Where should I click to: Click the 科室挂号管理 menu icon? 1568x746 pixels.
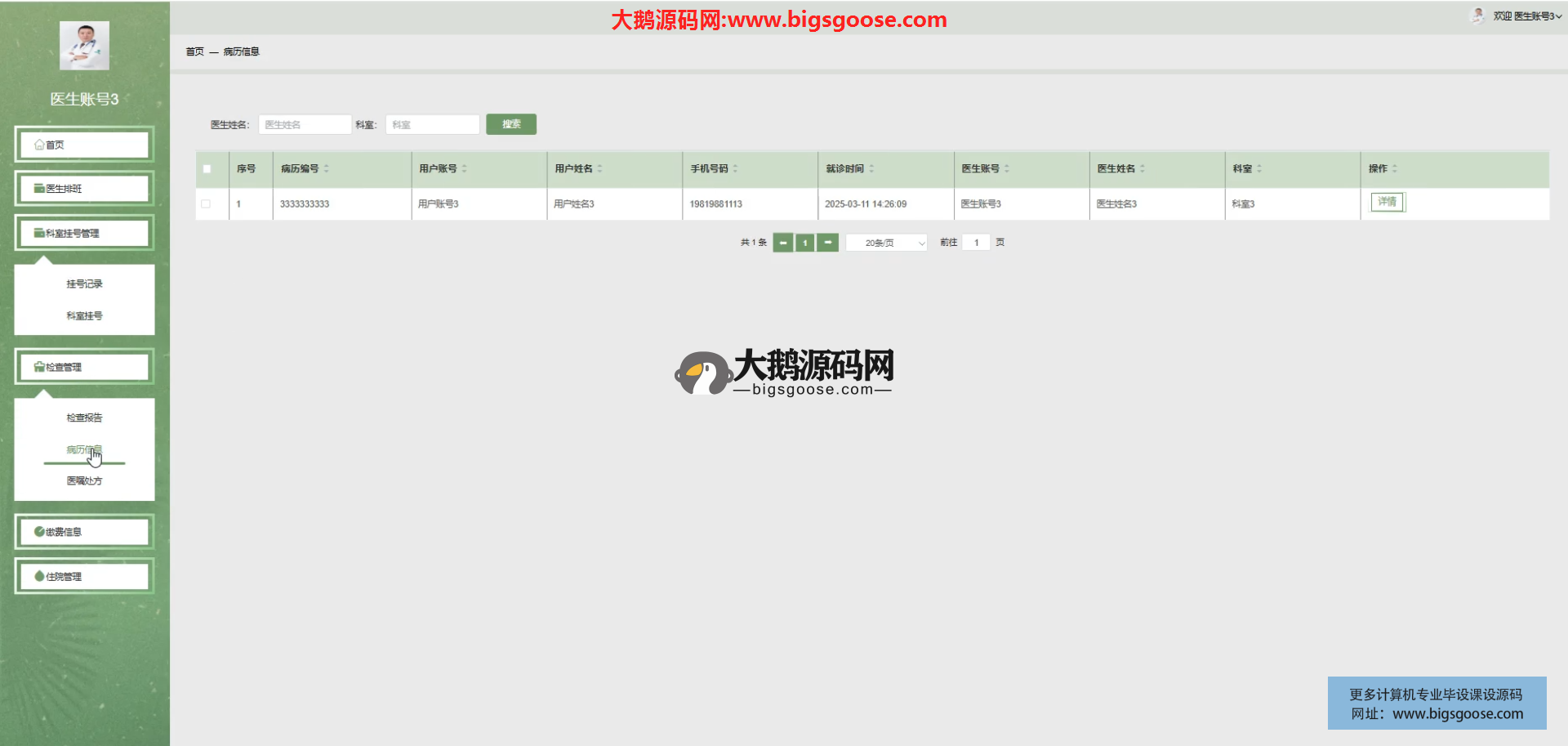coord(39,233)
